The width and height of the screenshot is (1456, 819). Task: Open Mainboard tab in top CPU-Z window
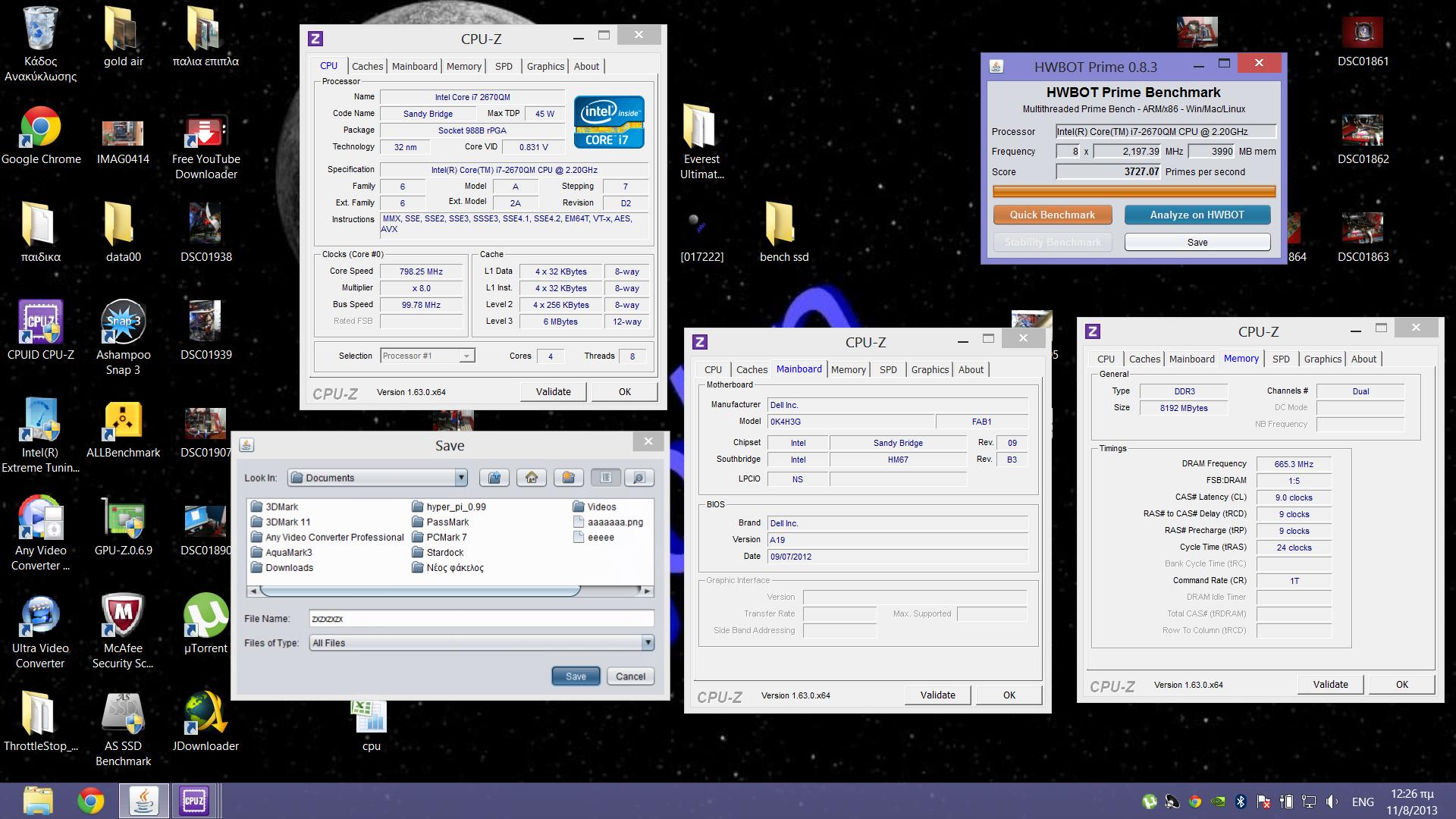pyautogui.click(x=414, y=66)
